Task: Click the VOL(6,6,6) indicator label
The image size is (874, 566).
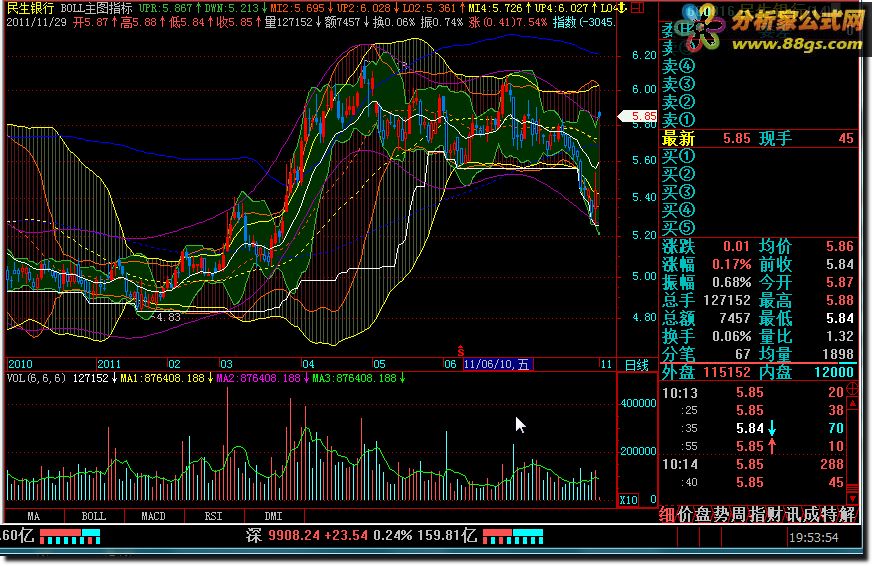Action: click(x=37, y=379)
